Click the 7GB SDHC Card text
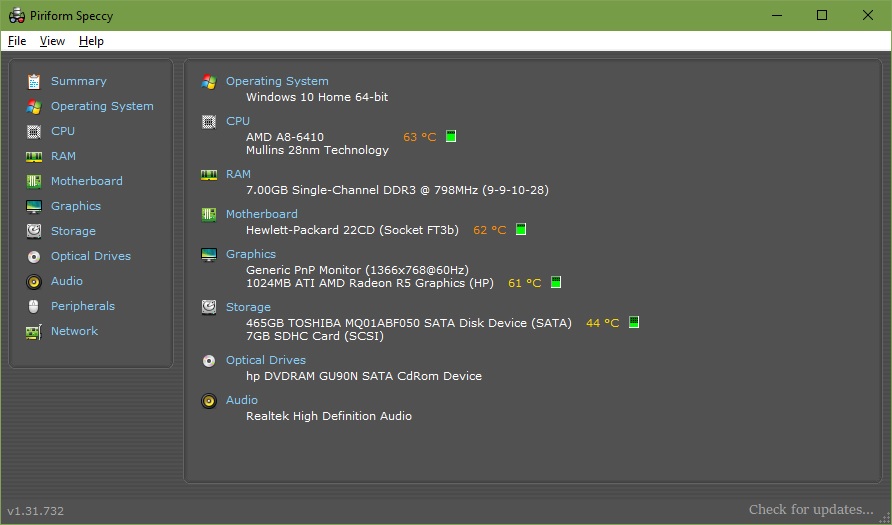892x525 pixels. point(315,336)
